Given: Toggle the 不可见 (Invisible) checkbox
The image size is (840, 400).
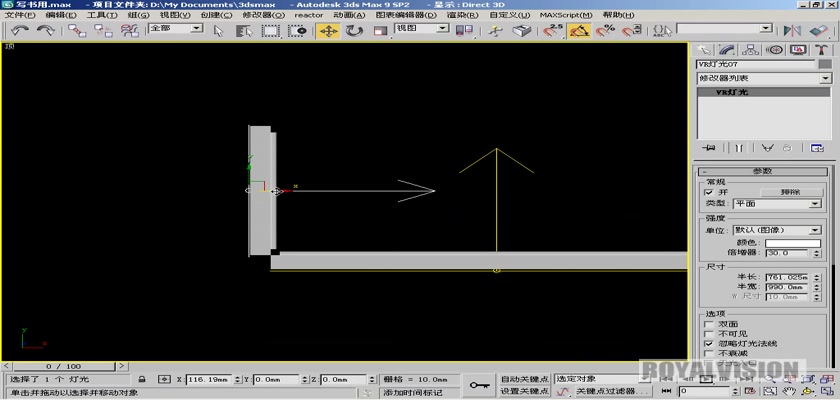Looking at the screenshot, I should pyautogui.click(x=709, y=334).
